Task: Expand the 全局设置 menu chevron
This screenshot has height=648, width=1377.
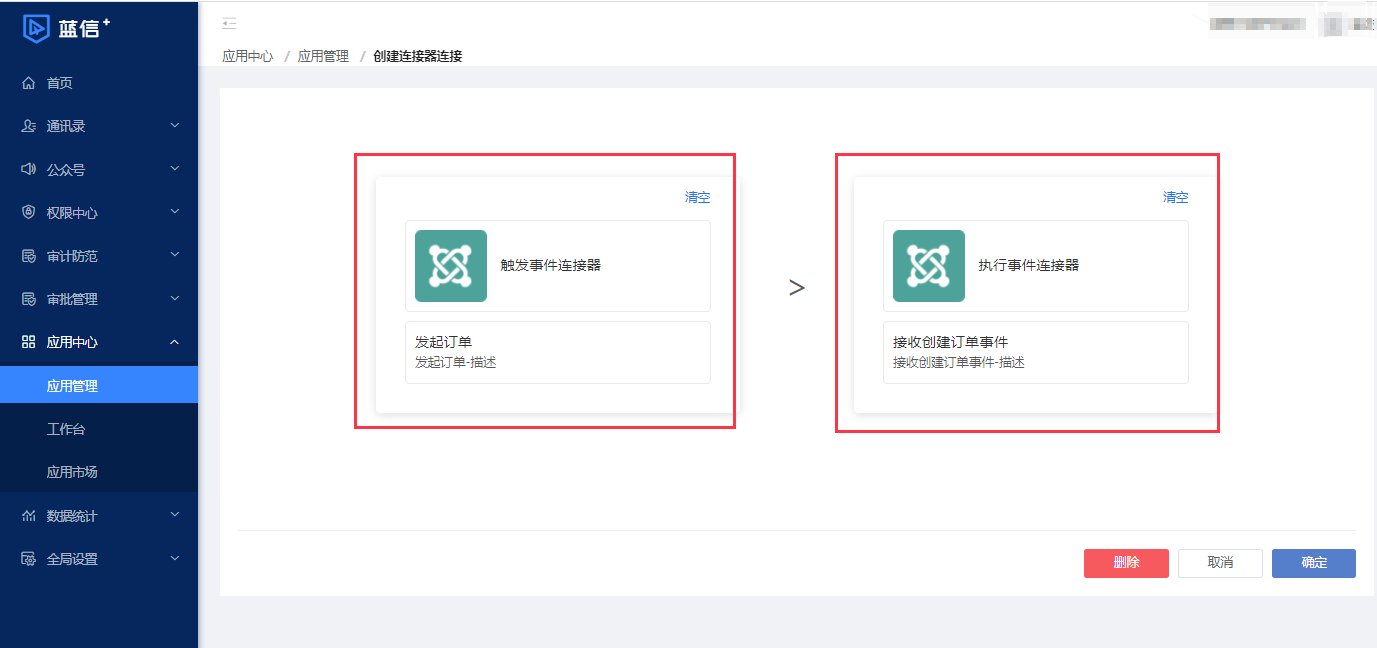Action: point(175,558)
